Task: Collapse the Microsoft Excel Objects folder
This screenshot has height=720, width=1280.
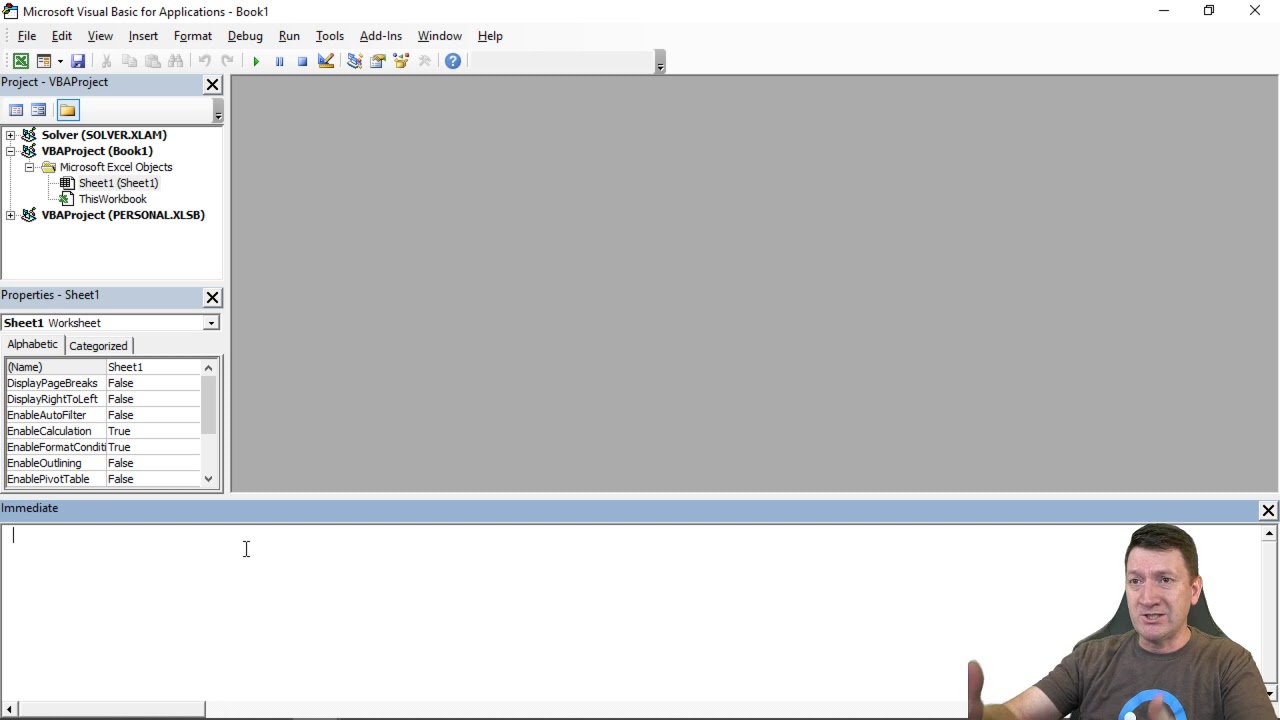Action: point(29,167)
